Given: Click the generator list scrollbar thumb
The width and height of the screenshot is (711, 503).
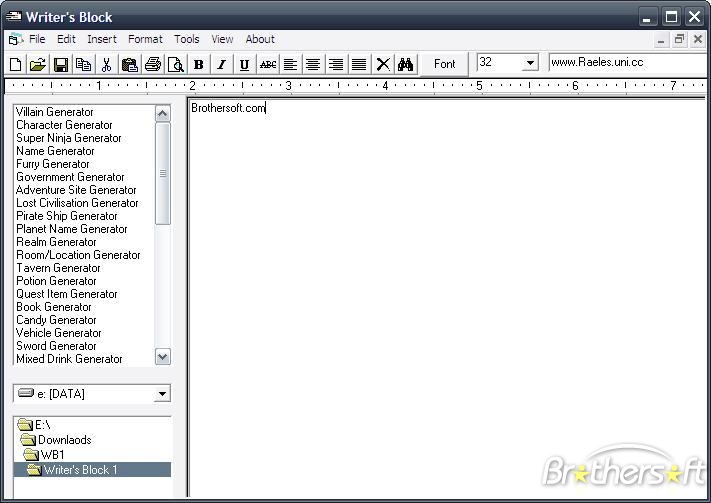Looking at the screenshot, I should [x=163, y=174].
